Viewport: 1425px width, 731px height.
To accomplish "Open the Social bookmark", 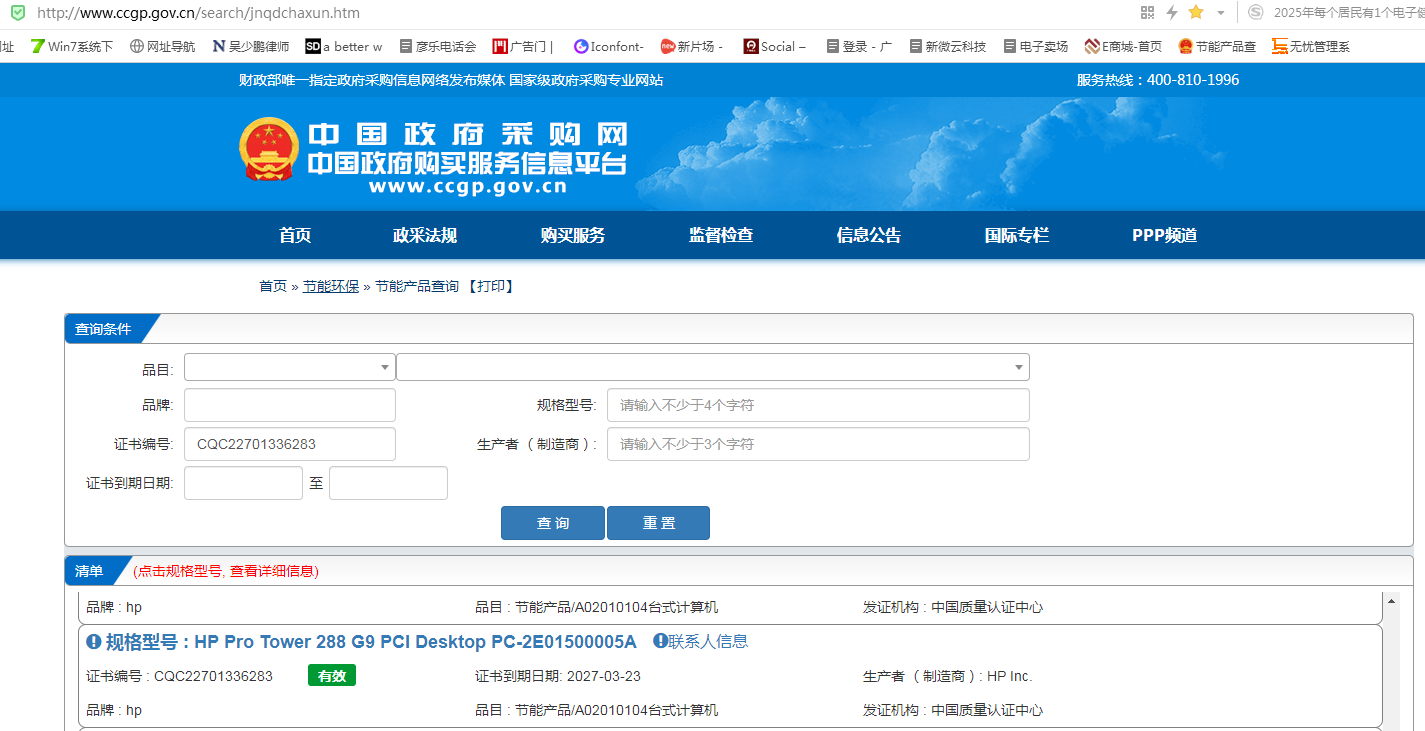I will point(775,46).
